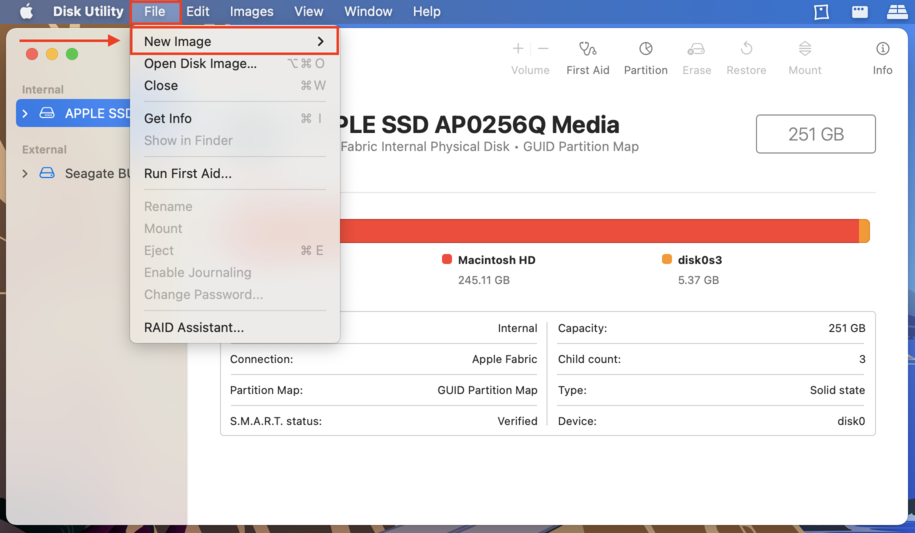
Task: Click the External sidebar heading
Action: pyautogui.click(x=44, y=149)
